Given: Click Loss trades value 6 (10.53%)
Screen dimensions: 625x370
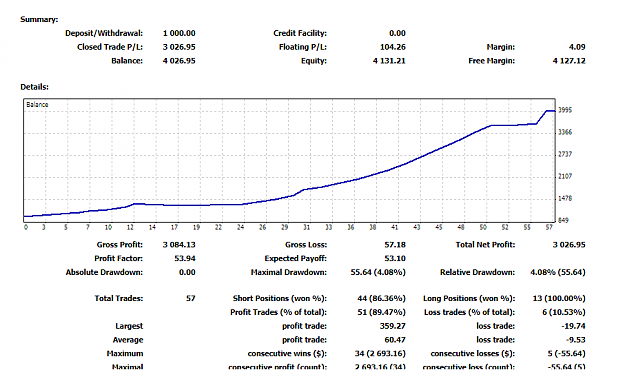Looking at the screenshot, I should coord(564,312).
